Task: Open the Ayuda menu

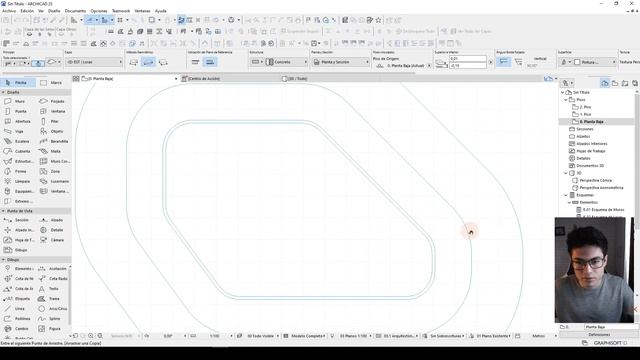Action: click(x=160, y=11)
